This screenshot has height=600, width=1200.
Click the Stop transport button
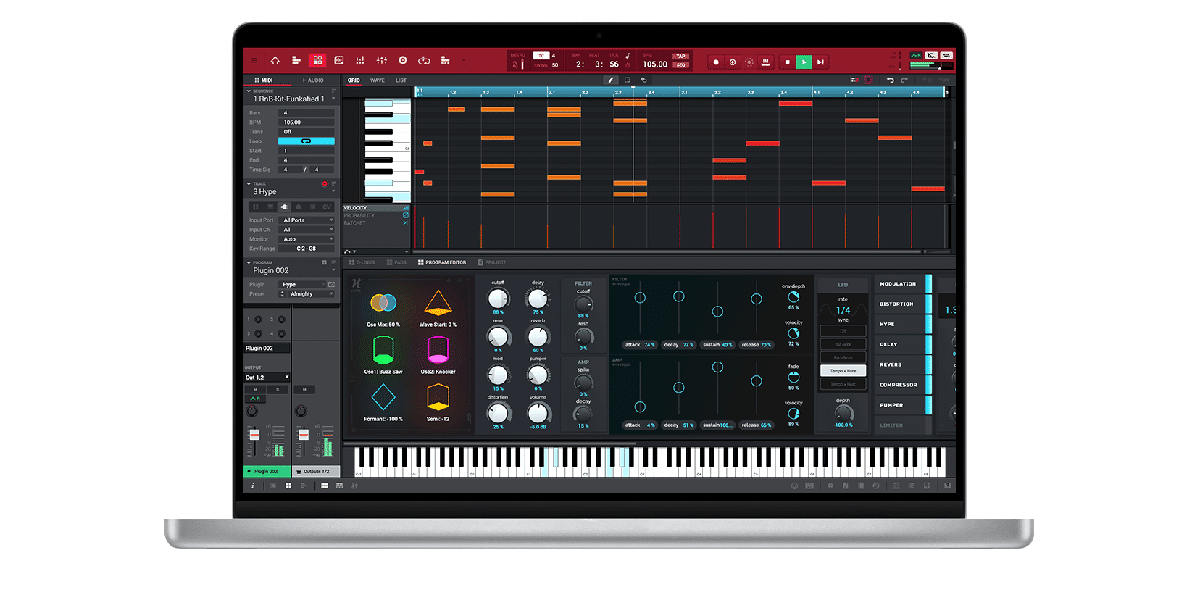coord(787,62)
